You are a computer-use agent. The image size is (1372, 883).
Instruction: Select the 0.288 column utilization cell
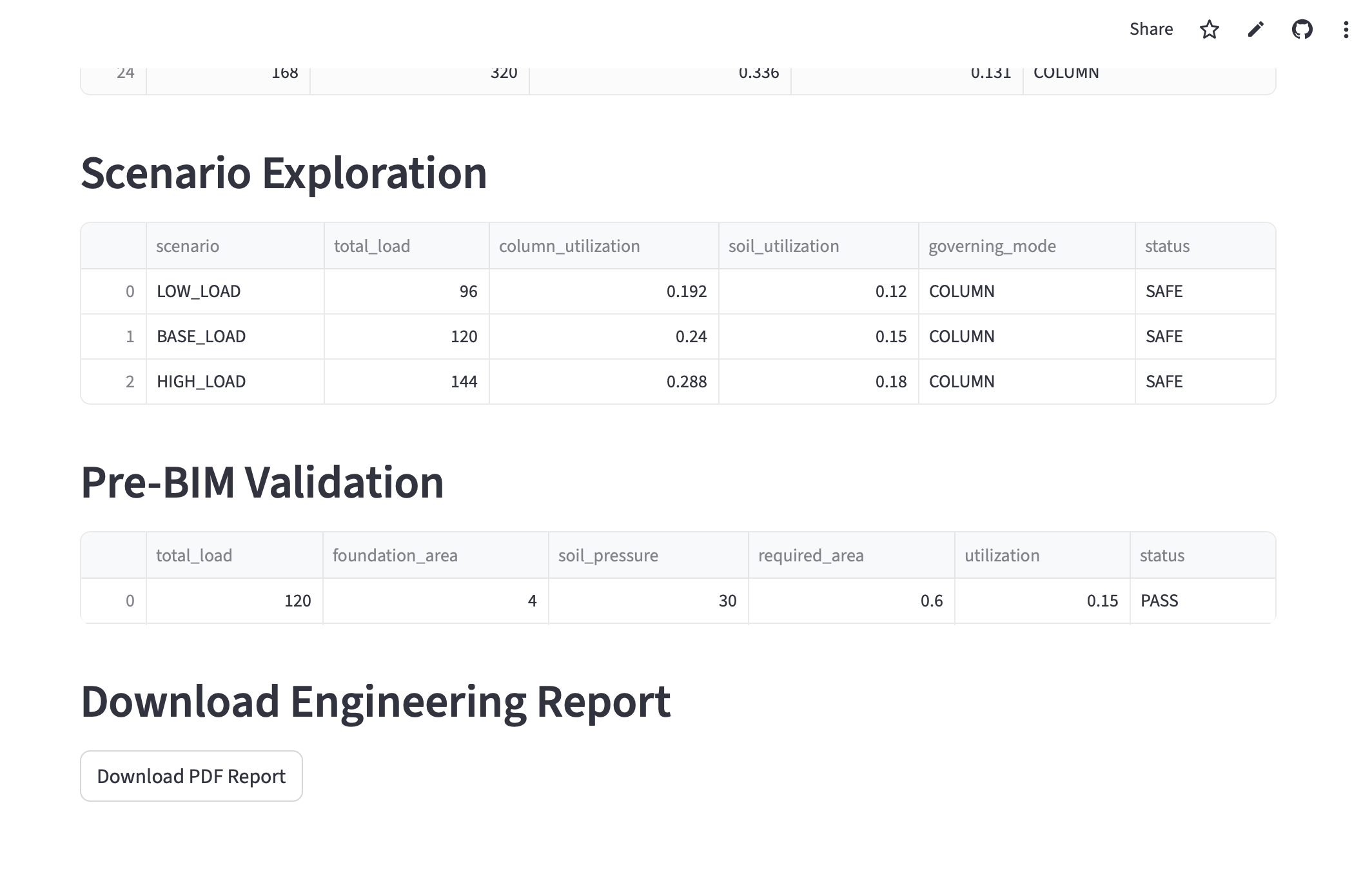tap(603, 382)
